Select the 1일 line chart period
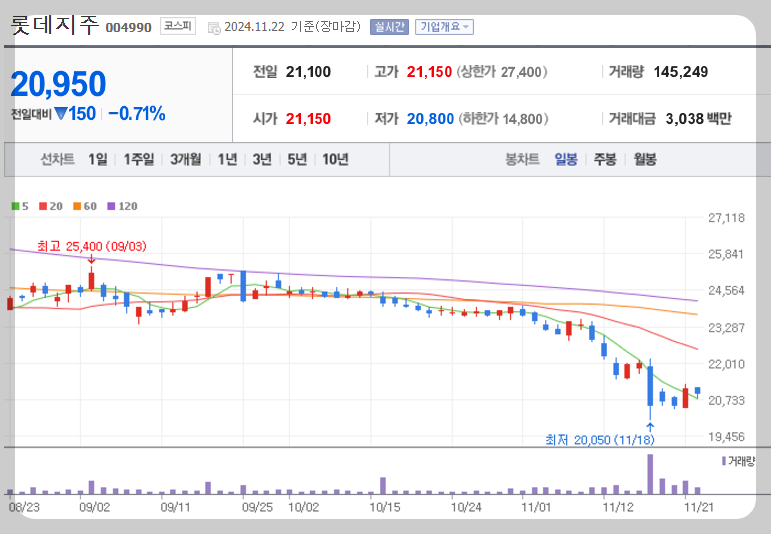The height and width of the screenshot is (534, 771). click(97, 159)
